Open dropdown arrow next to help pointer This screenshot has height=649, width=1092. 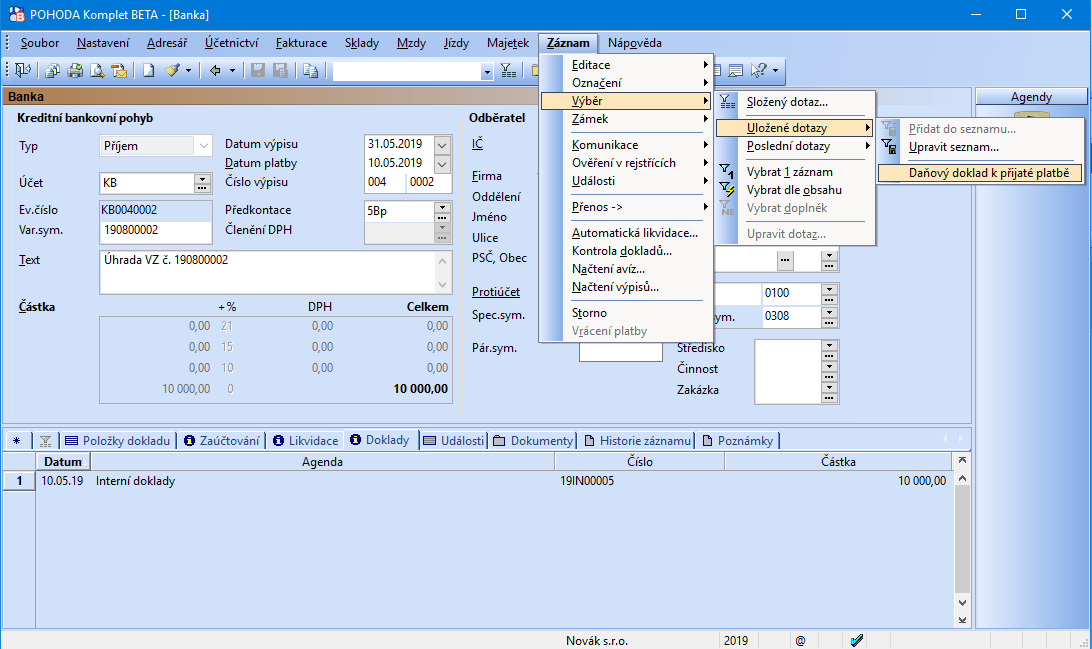tap(775, 70)
